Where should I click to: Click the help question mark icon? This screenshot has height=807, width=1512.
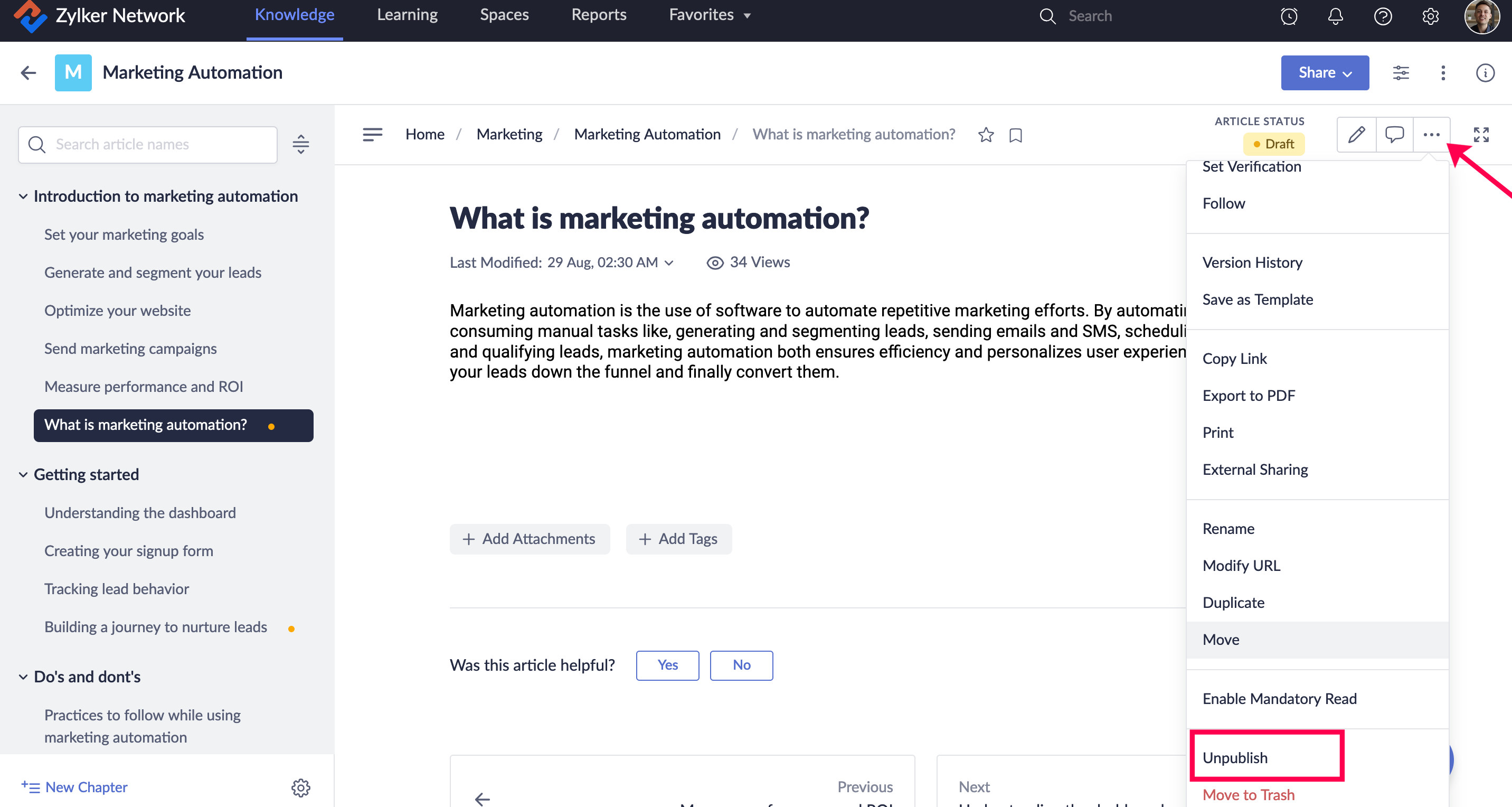point(1383,16)
